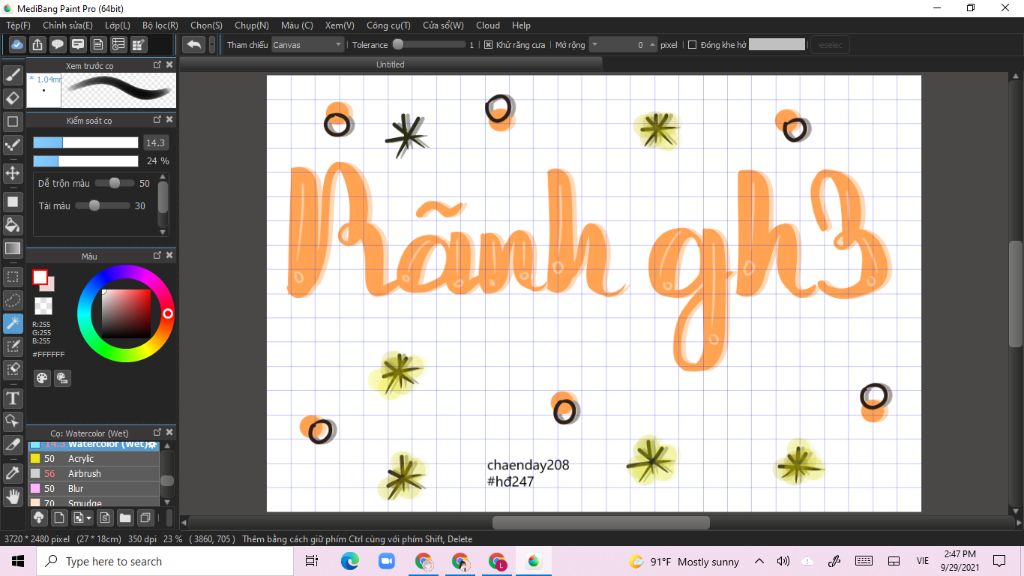Enable the Đóng khe hở checkbox
The width and height of the screenshot is (1024, 576).
click(692, 45)
